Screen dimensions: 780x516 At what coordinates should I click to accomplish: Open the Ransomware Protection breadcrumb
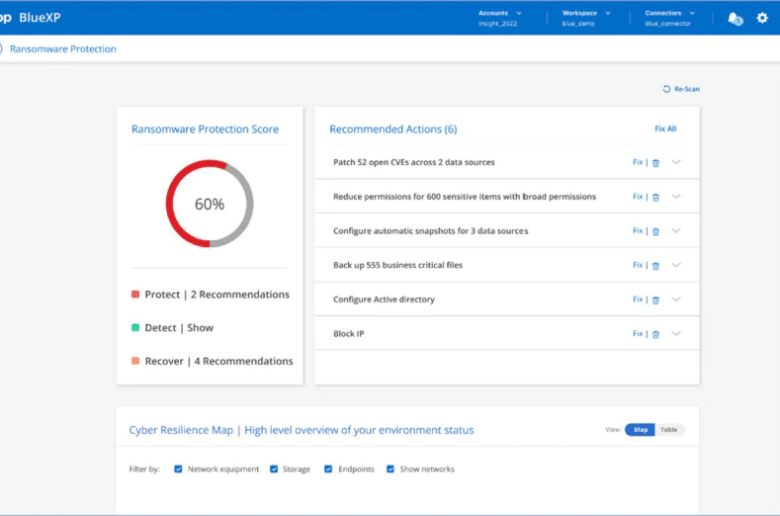click(x=63, y=49)
